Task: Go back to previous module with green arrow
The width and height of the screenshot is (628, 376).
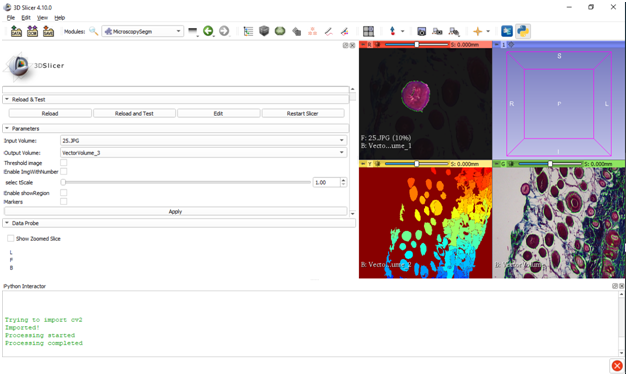Action: pos(208,31)
